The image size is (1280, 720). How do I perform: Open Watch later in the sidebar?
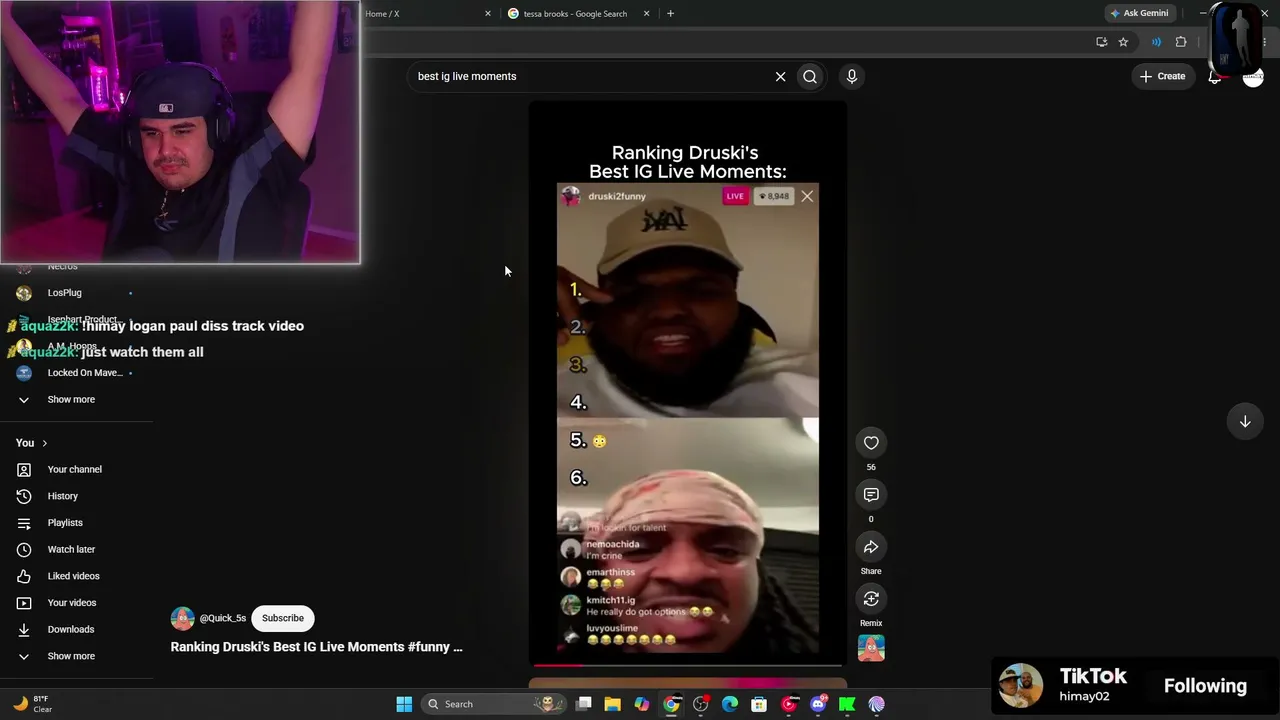click(x=71, y=549)
